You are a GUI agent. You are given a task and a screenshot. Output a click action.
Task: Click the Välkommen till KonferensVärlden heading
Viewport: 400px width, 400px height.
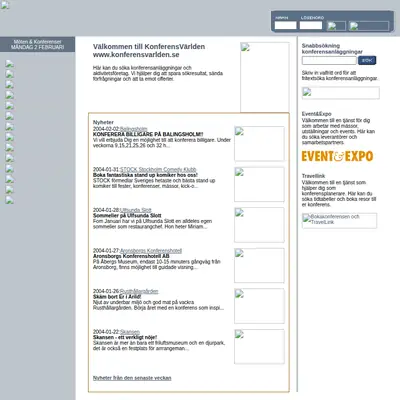pyautogui.click(x=149, y=47)
